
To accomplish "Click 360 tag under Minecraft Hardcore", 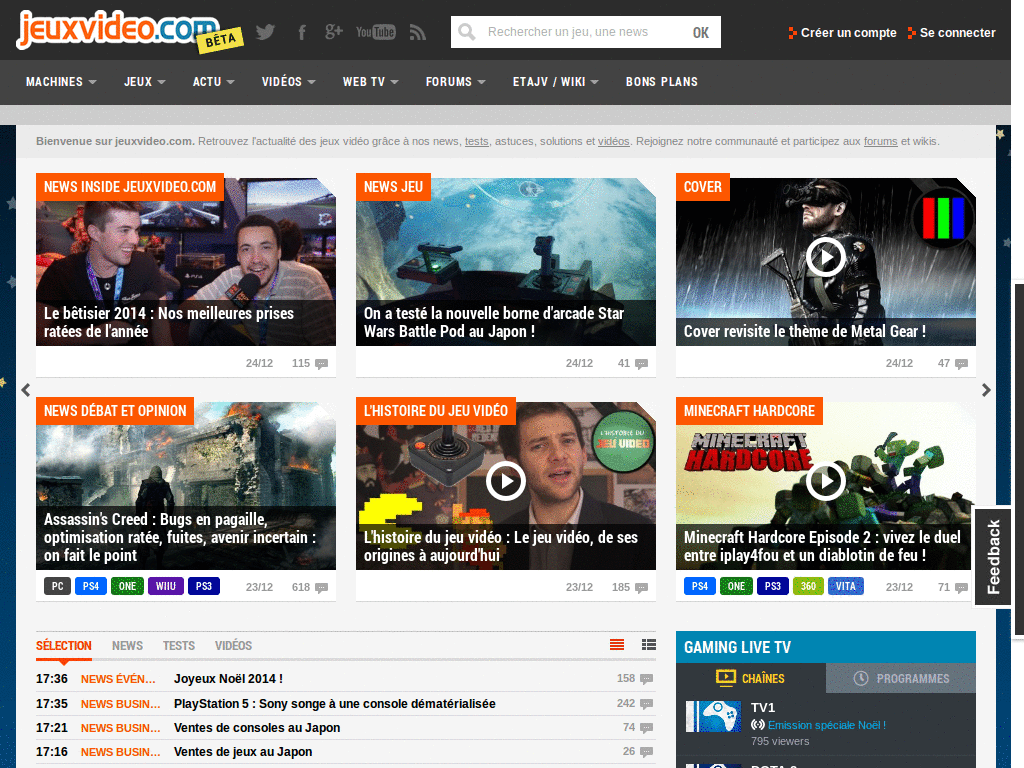I will point(808,586).
